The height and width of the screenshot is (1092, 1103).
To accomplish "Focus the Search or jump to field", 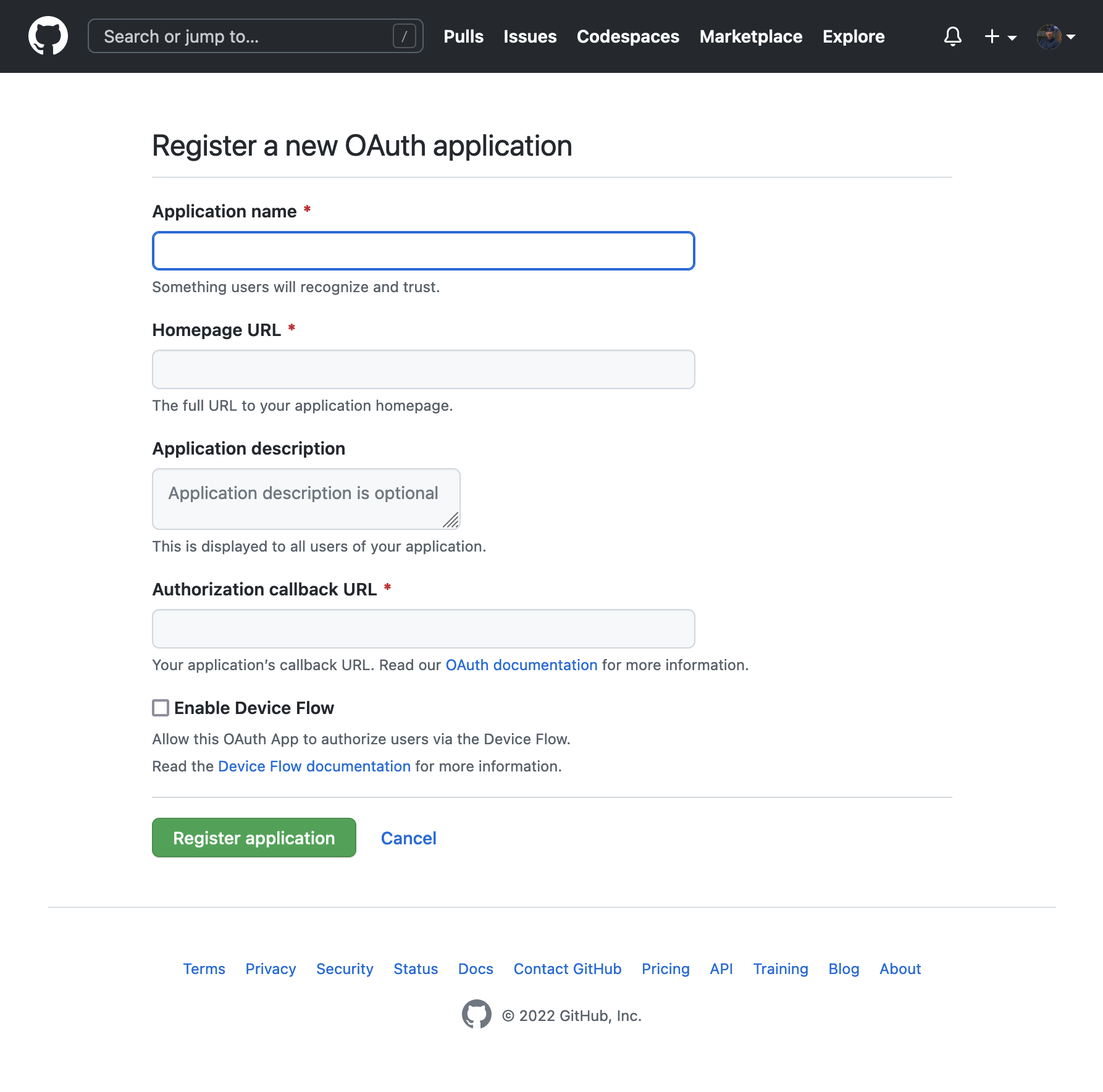I will click(x=256, y=36).
